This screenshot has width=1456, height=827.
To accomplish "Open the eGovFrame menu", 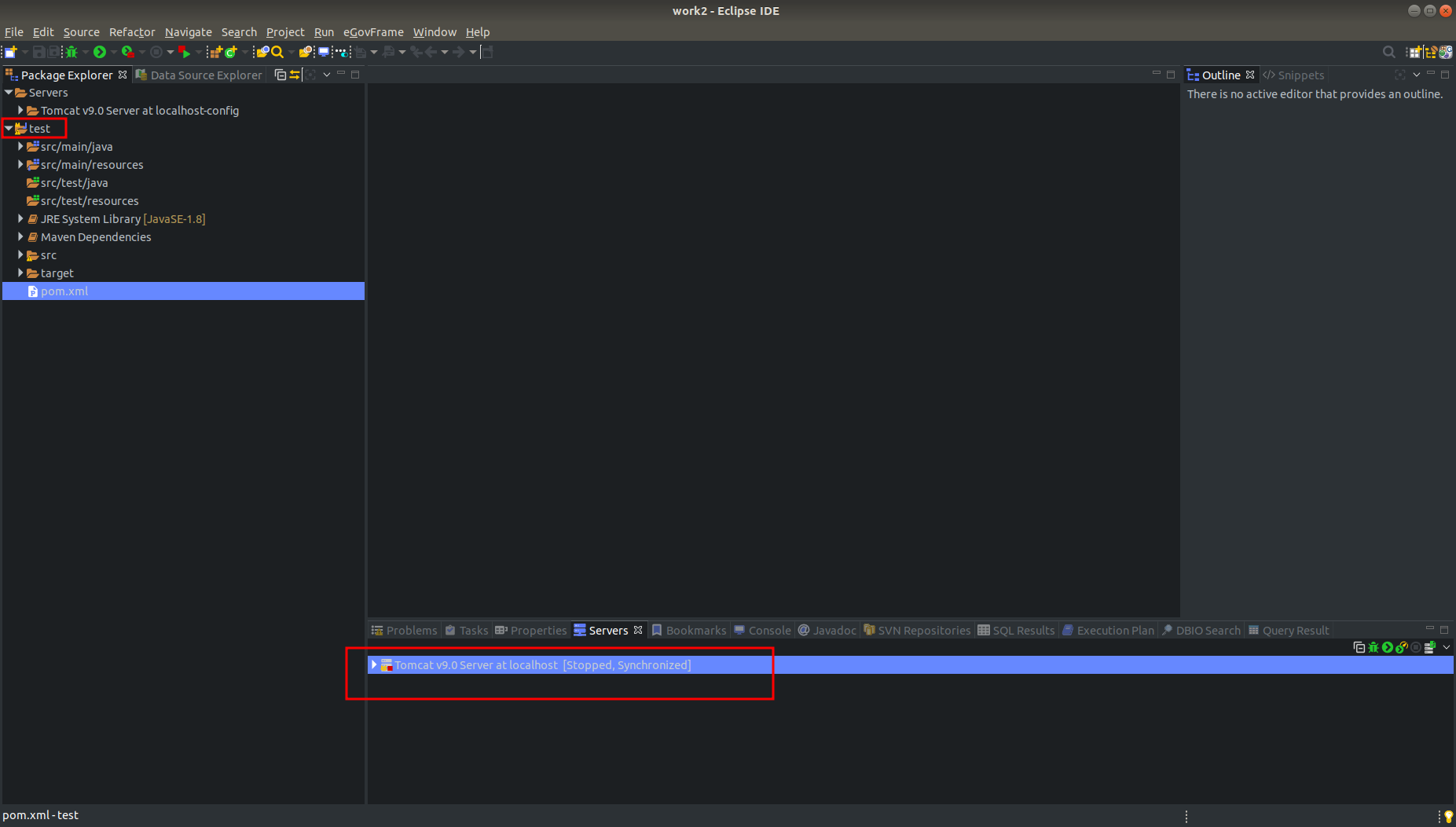I will click(x=373, y=32).
